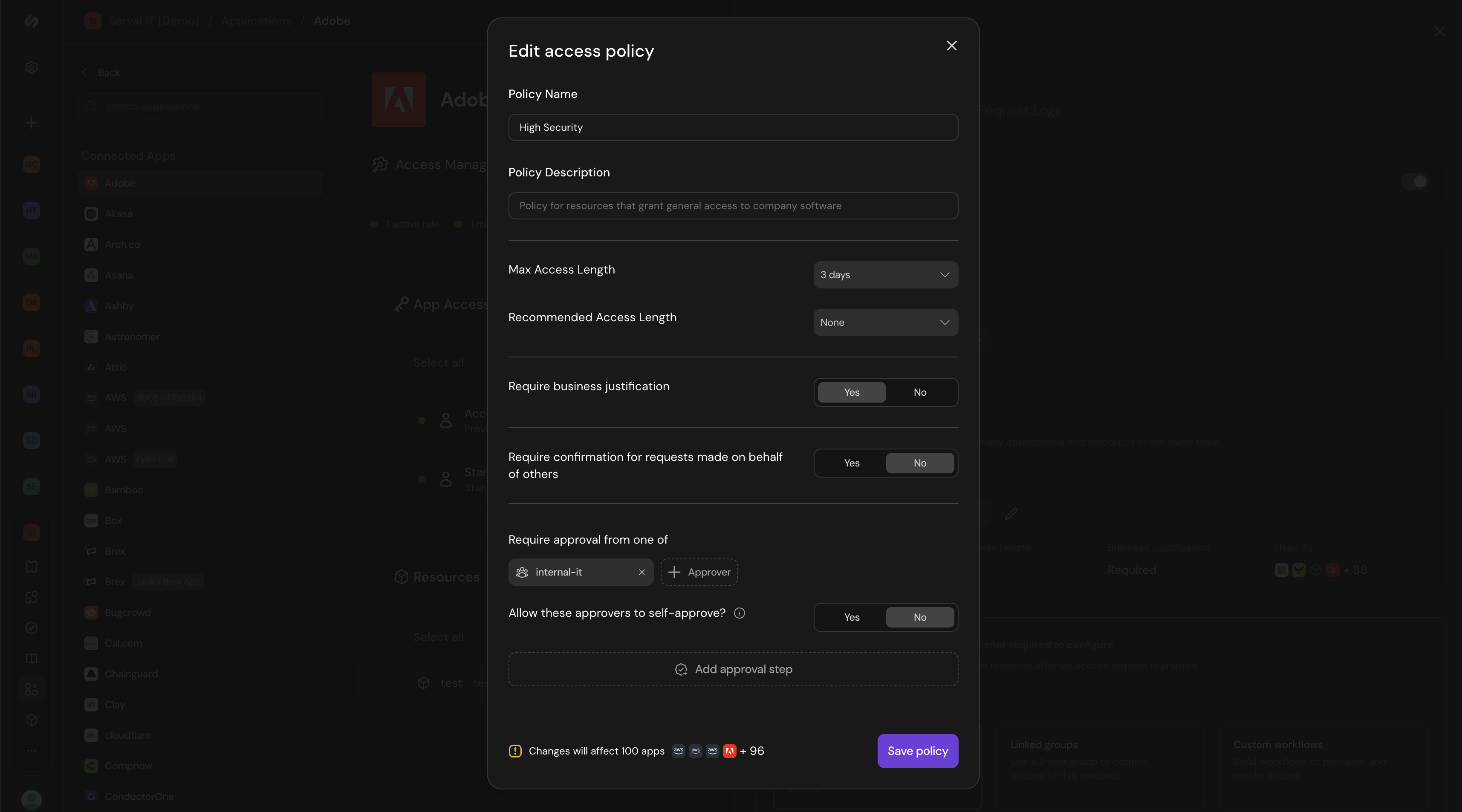1462x812 pixels.
Task: Open the info tooltip beside self-approve question
Action: tap(740, 613)
